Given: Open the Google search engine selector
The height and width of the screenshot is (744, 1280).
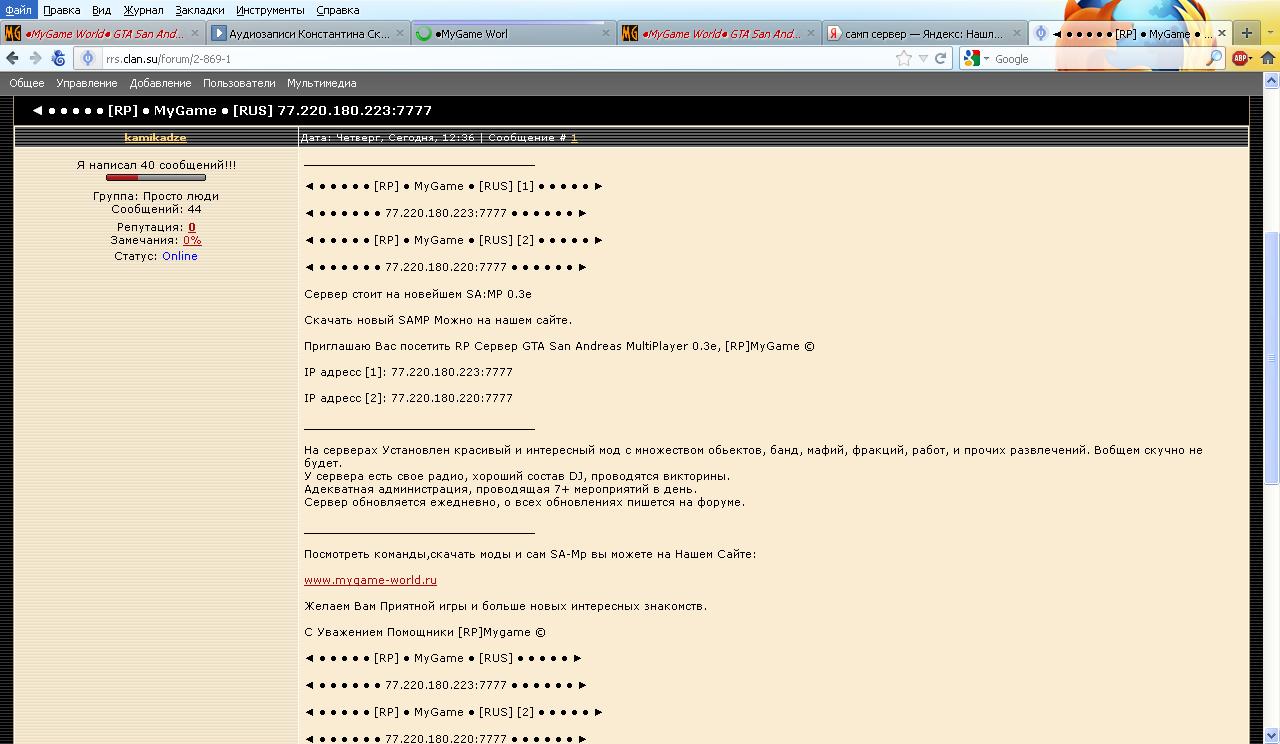Looking at the screenshot, I should coord(975,59).
